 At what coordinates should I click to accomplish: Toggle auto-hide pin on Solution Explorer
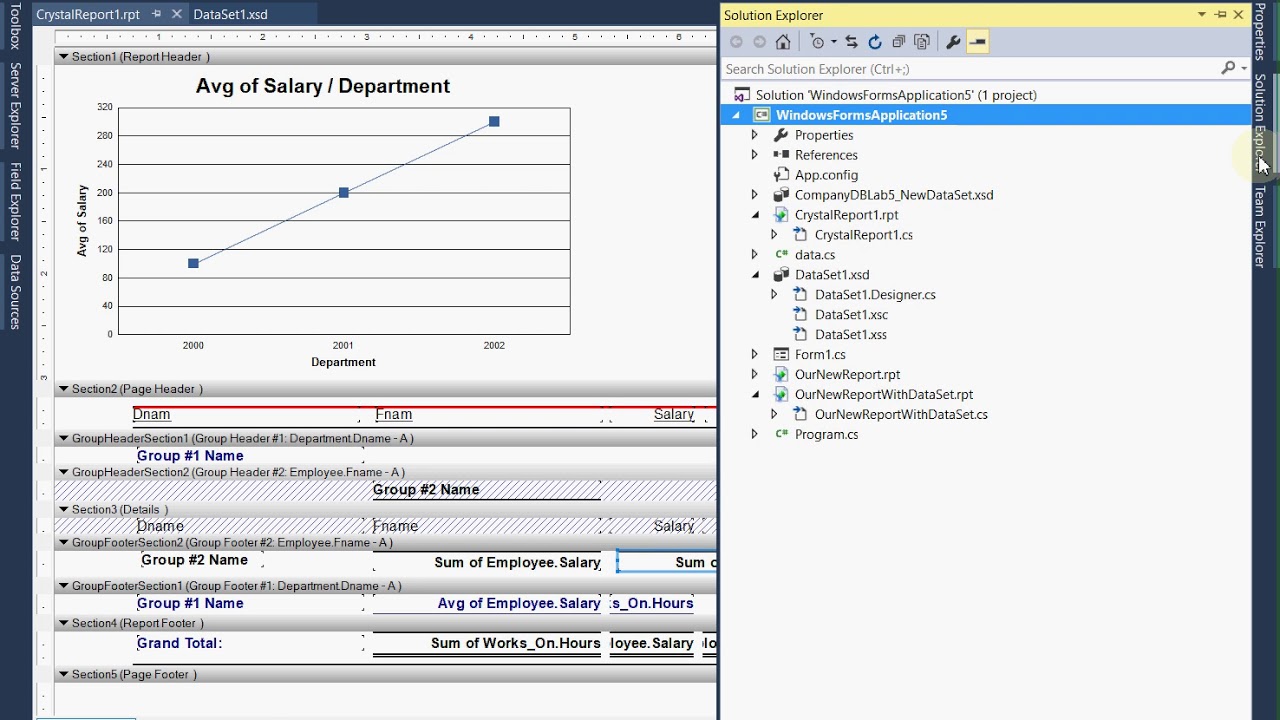pyautogui.click(x=1220, y=15)
